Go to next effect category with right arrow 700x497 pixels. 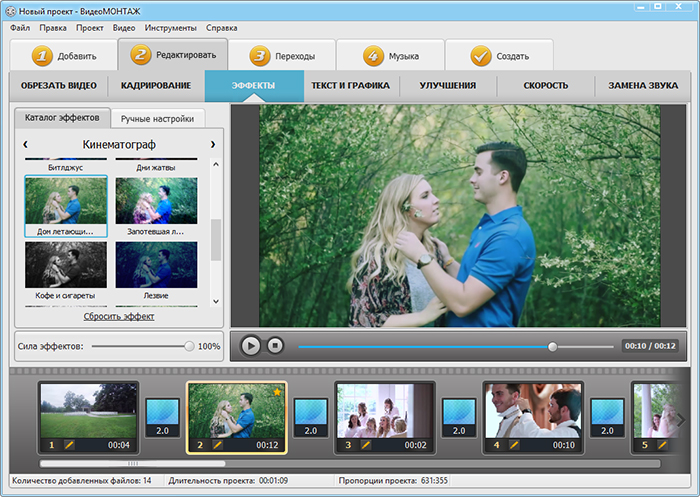click(x=212, y=145)
